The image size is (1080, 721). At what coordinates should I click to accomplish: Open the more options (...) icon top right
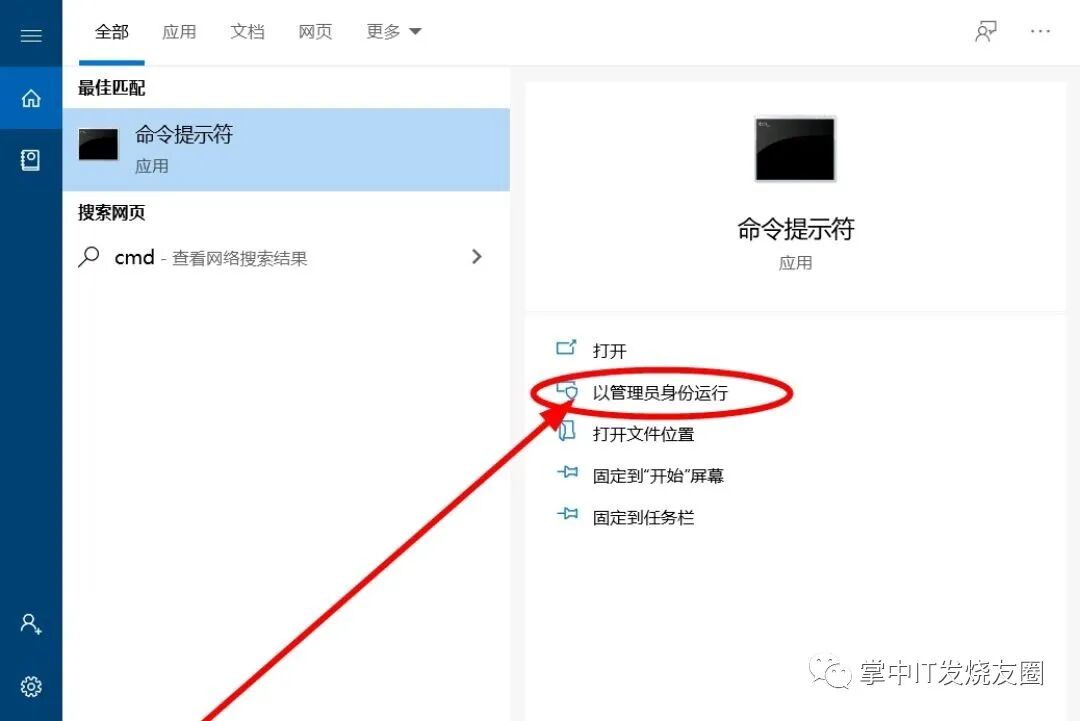tap(1040, 31)
